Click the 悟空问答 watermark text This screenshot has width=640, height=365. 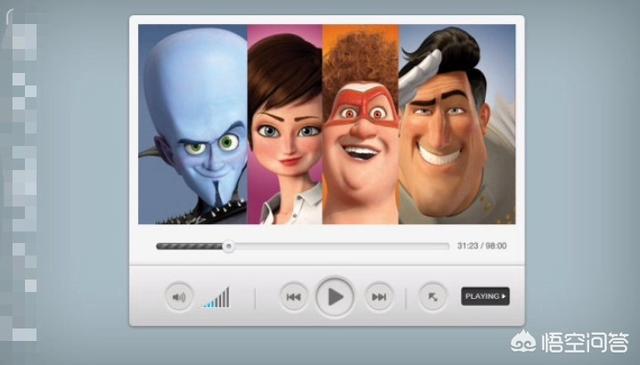click(585, 342)
